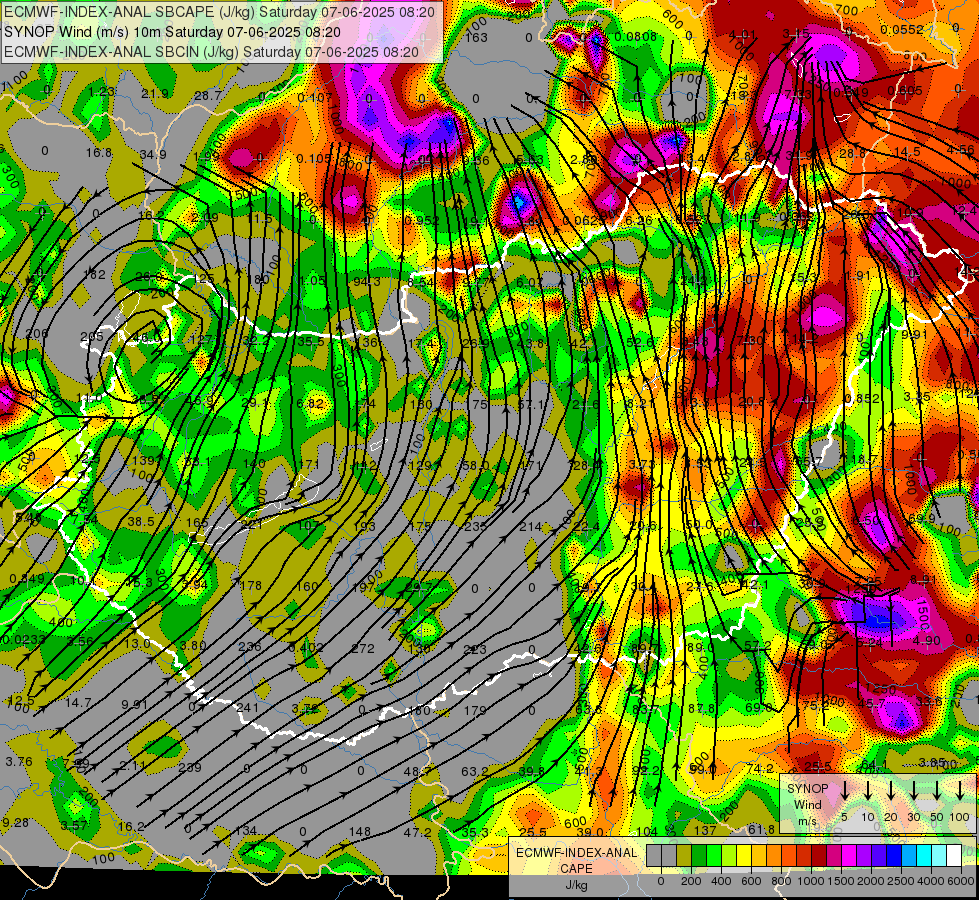Click the '178' value on the map
Screen dimensions: 979x900
251,586
